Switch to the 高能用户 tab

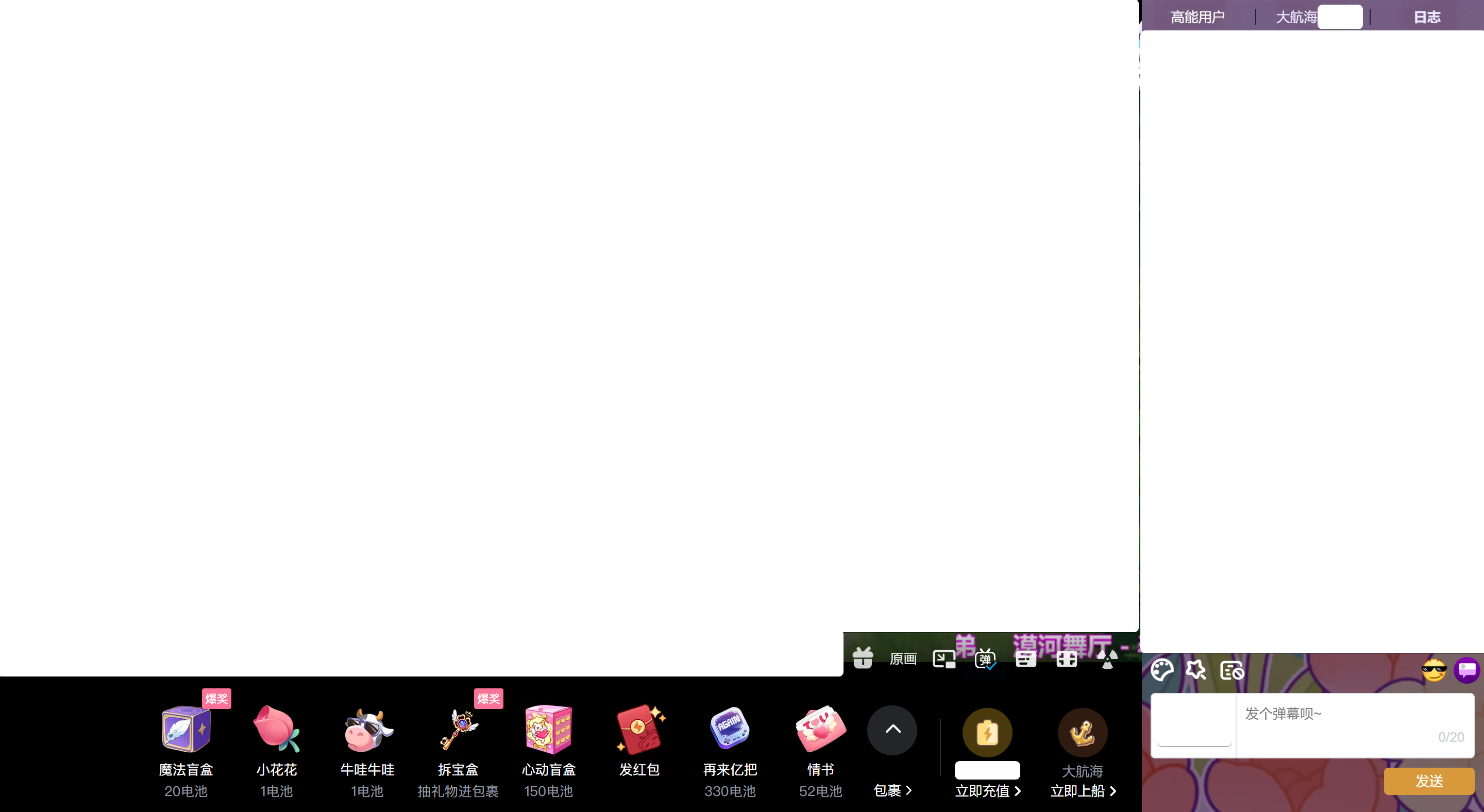tap(1198, 18)
